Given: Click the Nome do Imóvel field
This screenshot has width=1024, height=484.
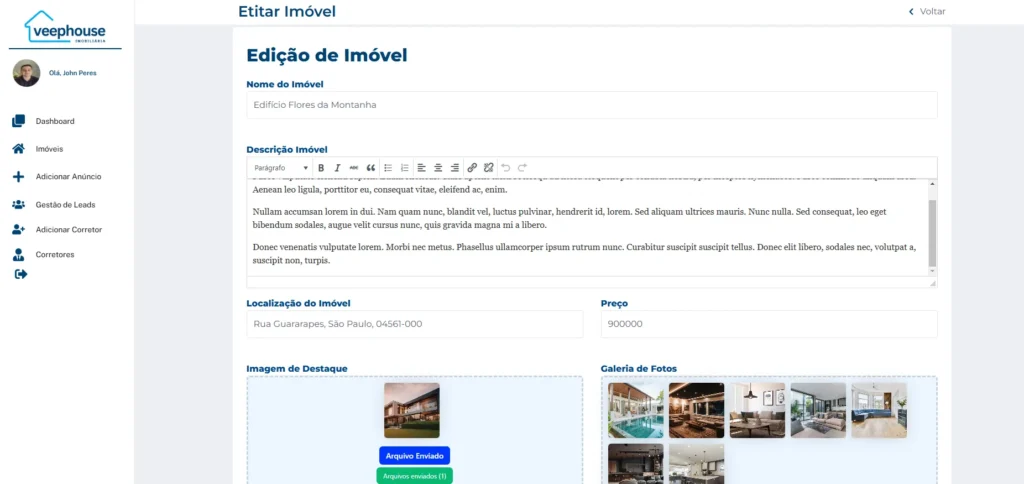Looking at the screenshot, I should [x=591, y=105].
